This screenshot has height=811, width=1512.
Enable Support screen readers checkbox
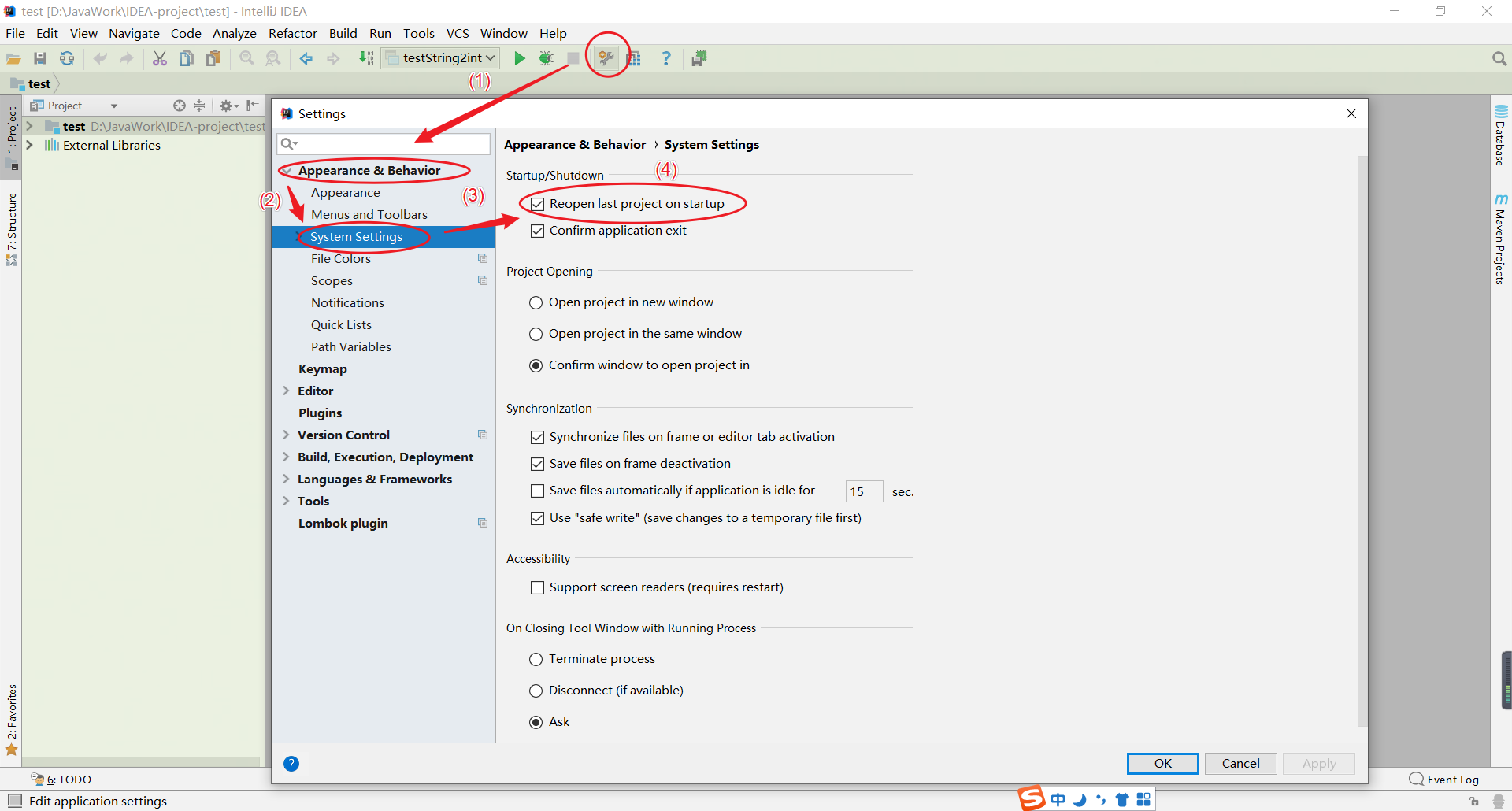click(537, 587)
